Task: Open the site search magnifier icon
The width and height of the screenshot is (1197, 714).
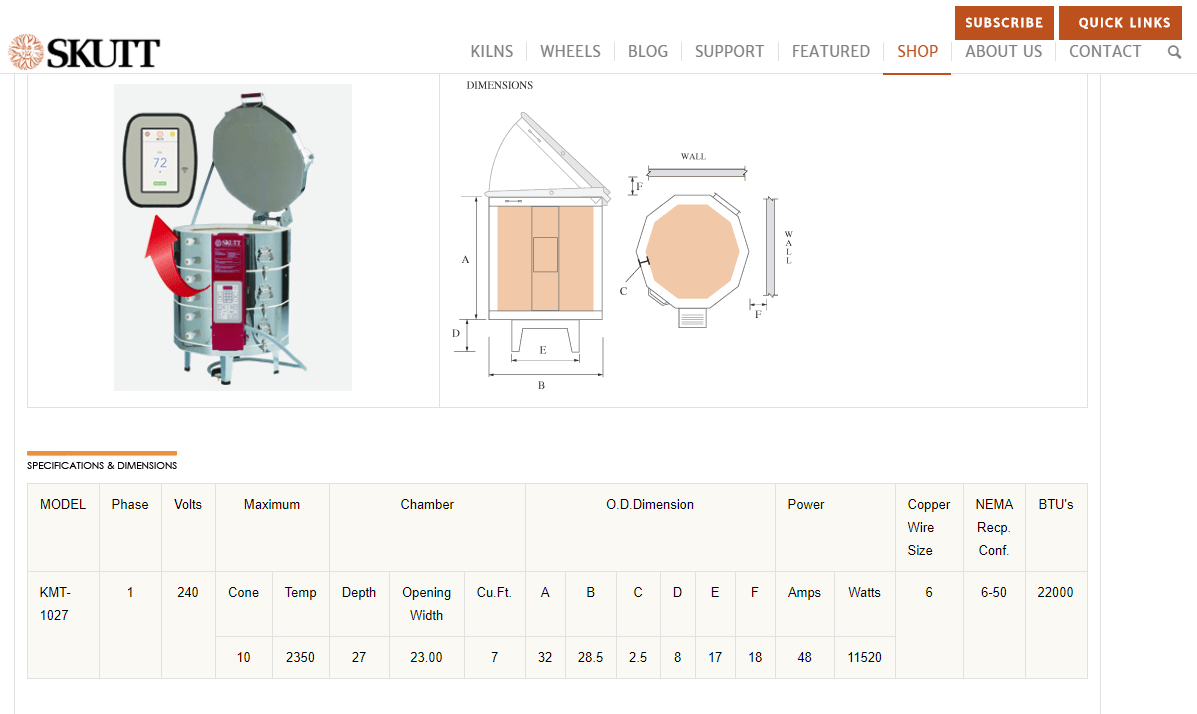Action: (1174, 52)
